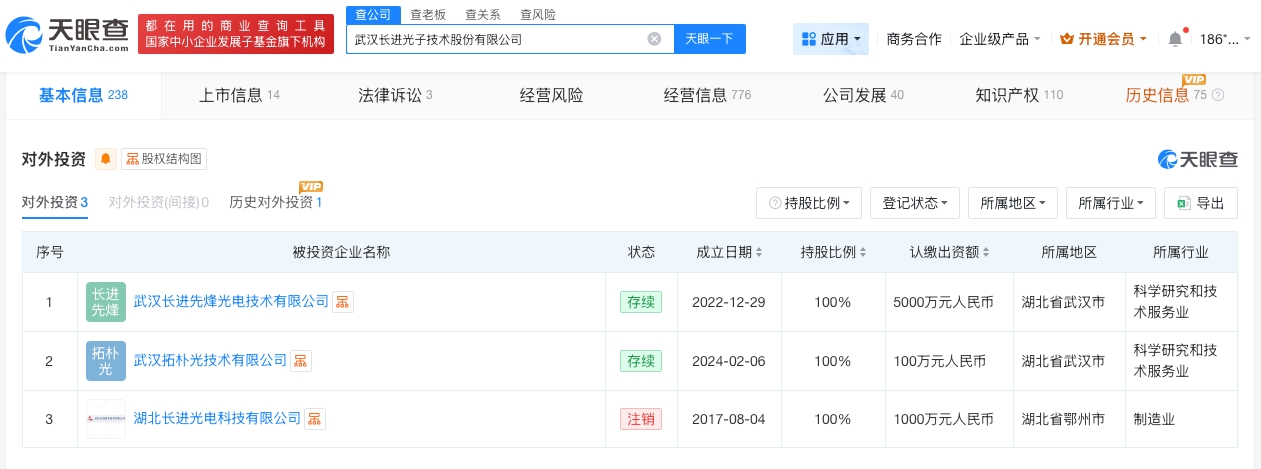Viewport: 1261px width, 469px height.
Task: Select the 历史对外投资 sub-tab
Action: 275,202
